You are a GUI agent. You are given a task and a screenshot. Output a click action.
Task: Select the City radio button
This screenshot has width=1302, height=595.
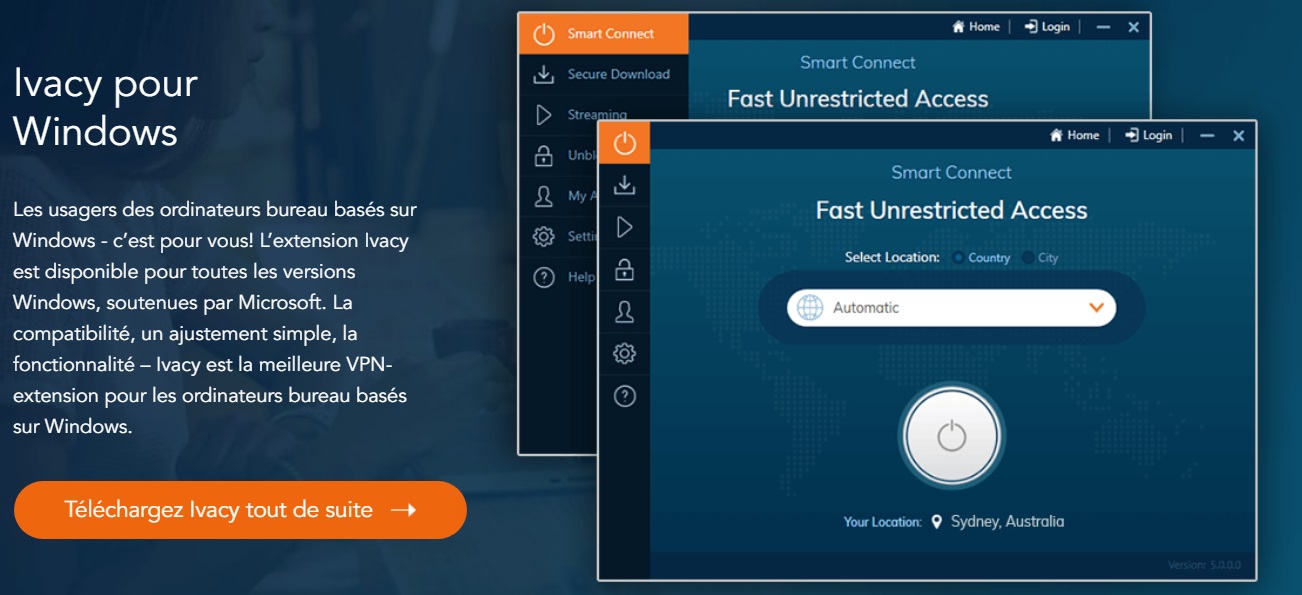click(x=1029, y=258)
